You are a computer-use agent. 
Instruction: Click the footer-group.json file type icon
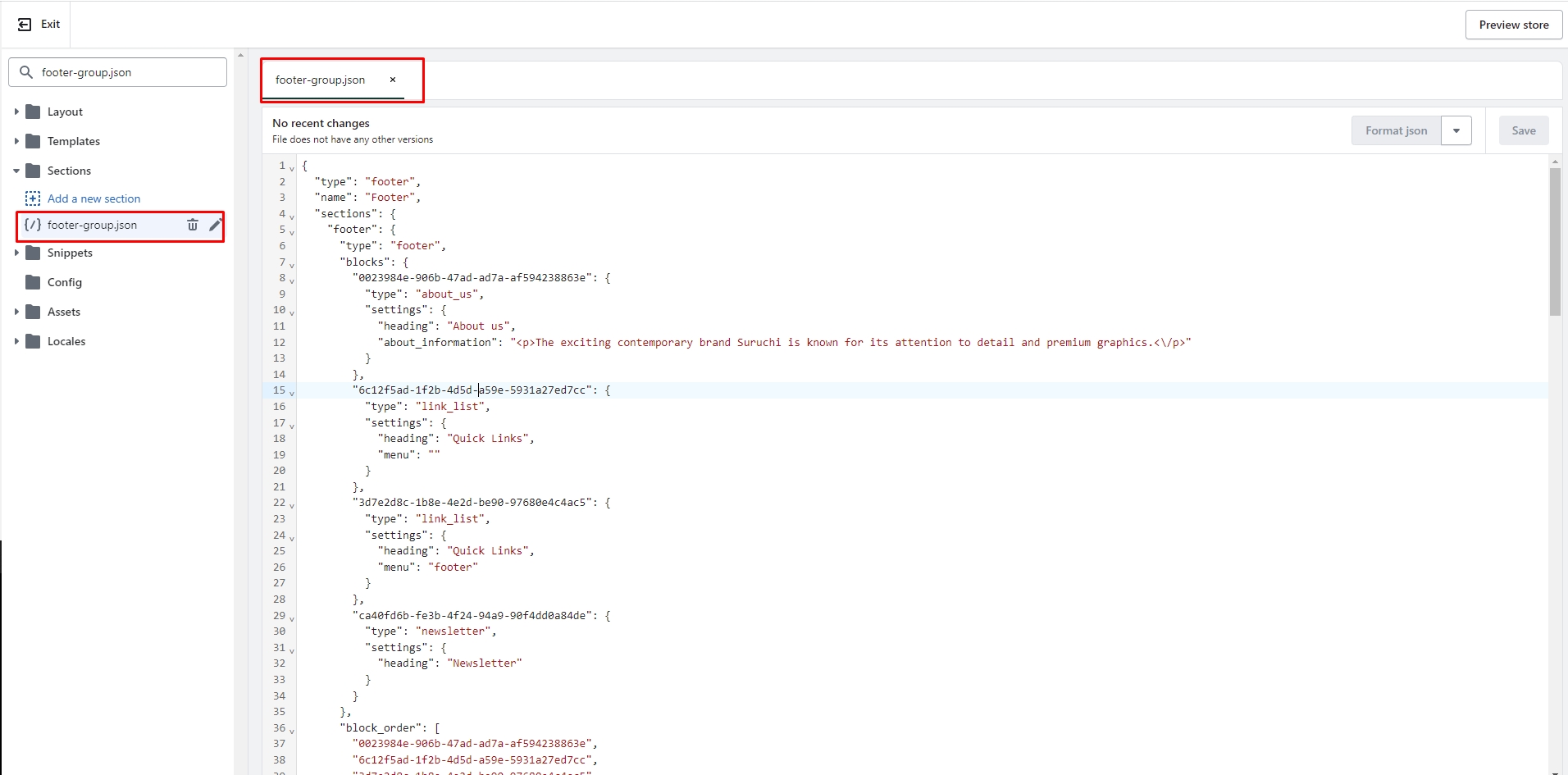(x=33, y=225)
